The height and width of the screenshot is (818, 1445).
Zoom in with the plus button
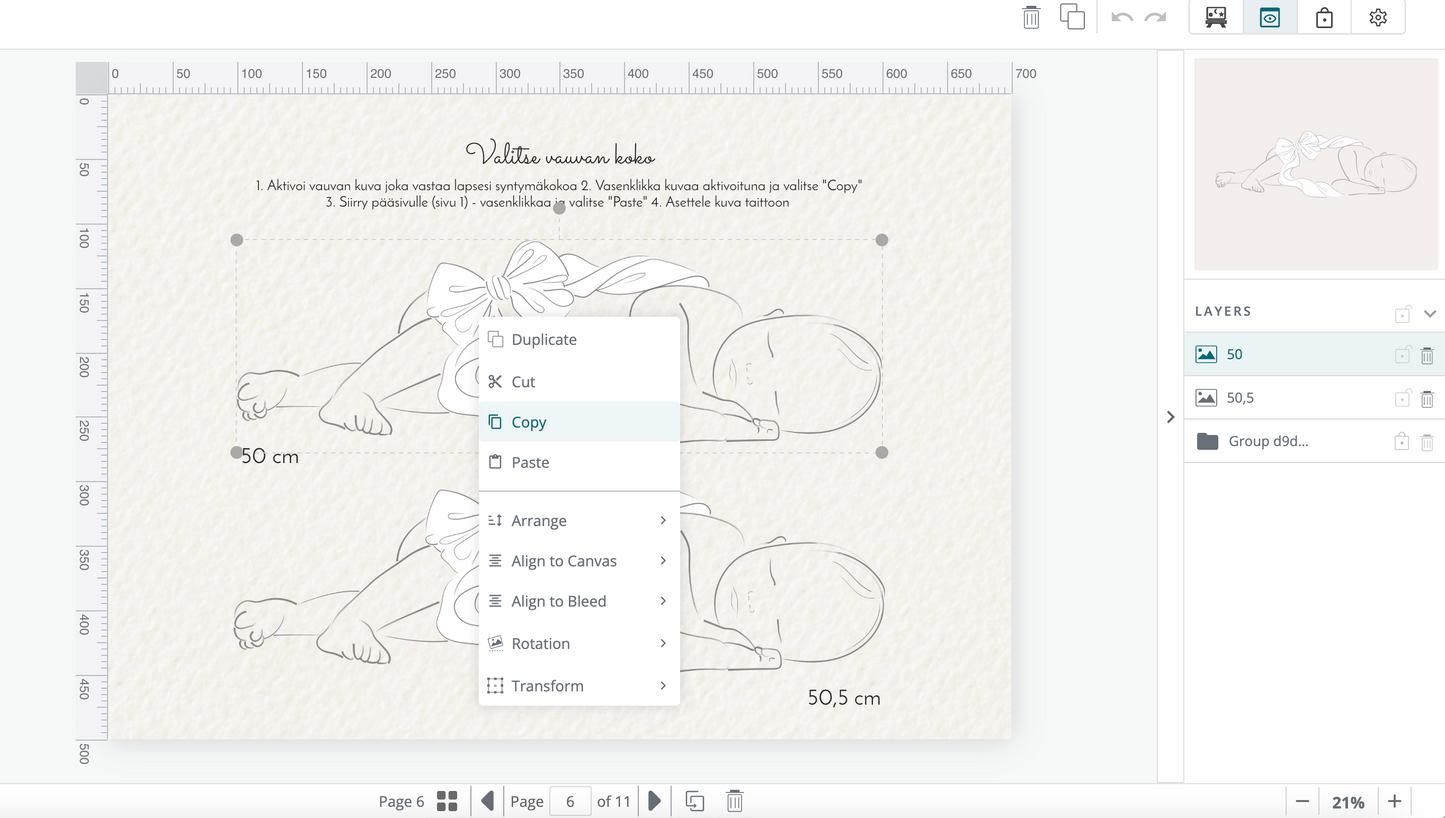1394,801
